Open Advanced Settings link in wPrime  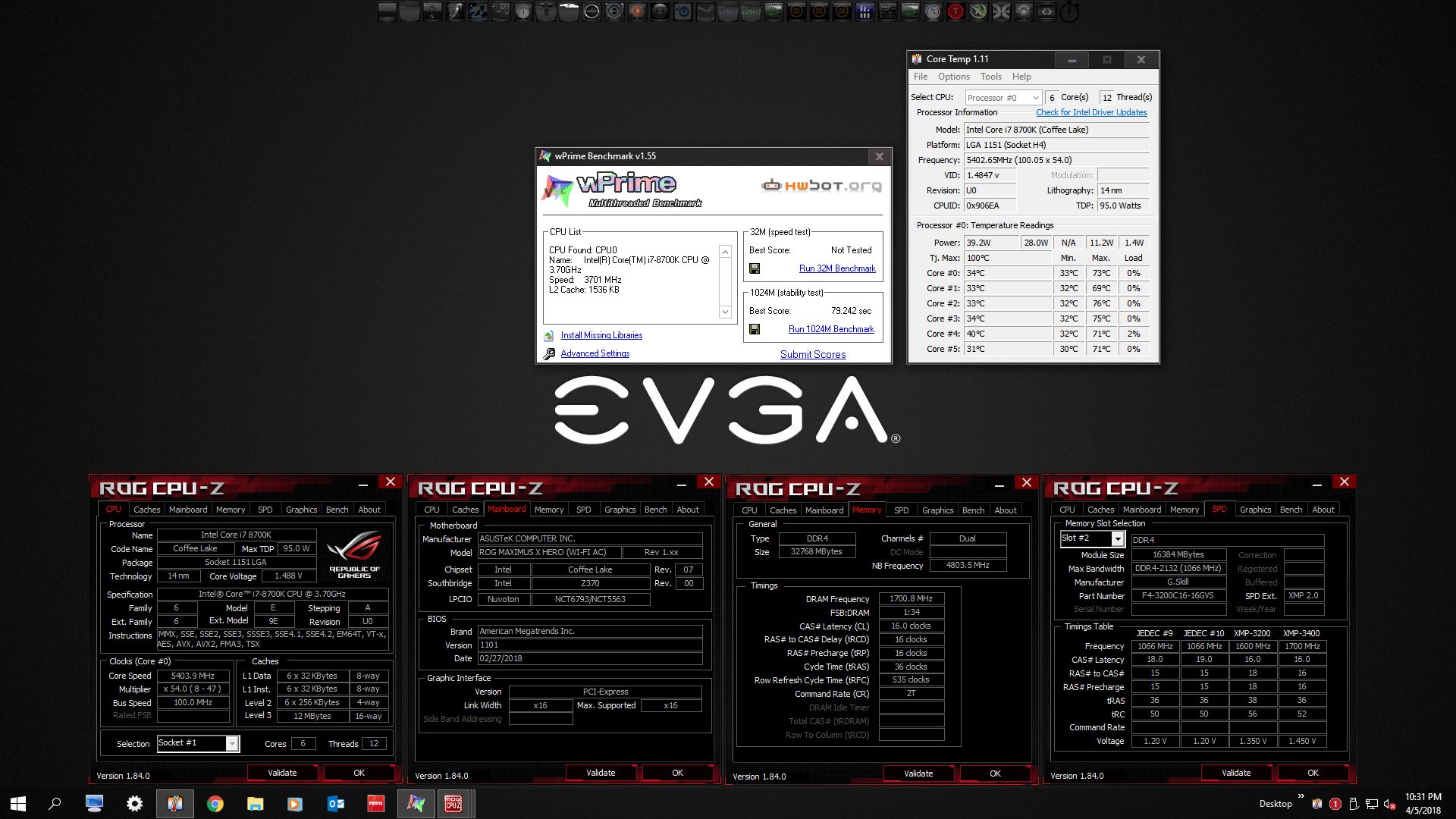[x=595, y=353]
